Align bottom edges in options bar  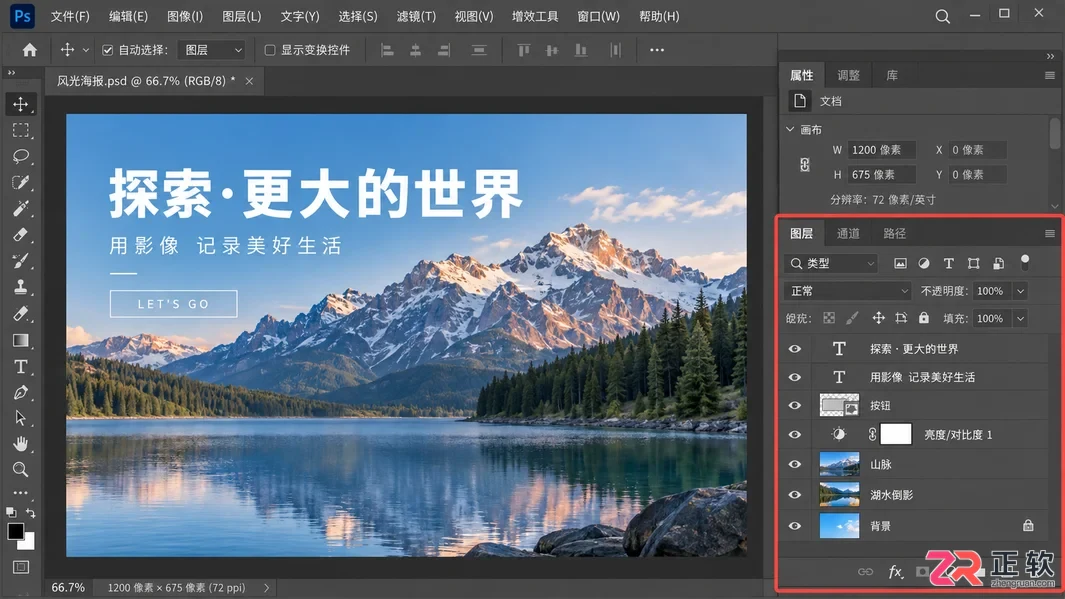tap(581, 50)
